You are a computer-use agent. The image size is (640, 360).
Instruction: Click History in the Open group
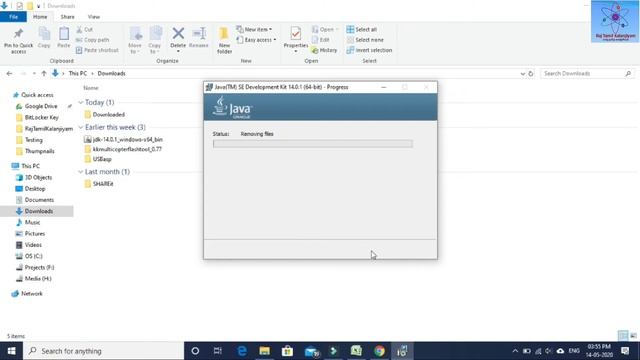pyautogui.click(x=324, y=50)
